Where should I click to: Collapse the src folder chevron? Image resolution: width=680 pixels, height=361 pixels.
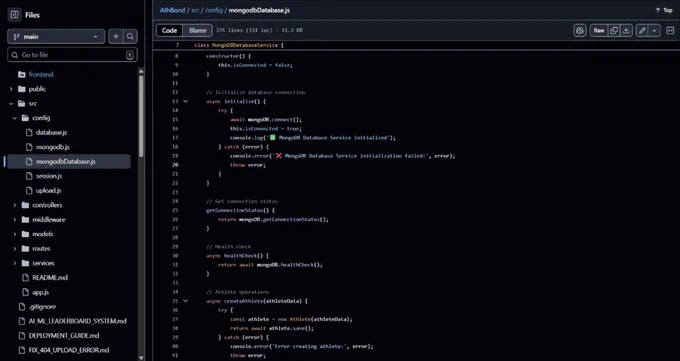[x=11, y=104]
